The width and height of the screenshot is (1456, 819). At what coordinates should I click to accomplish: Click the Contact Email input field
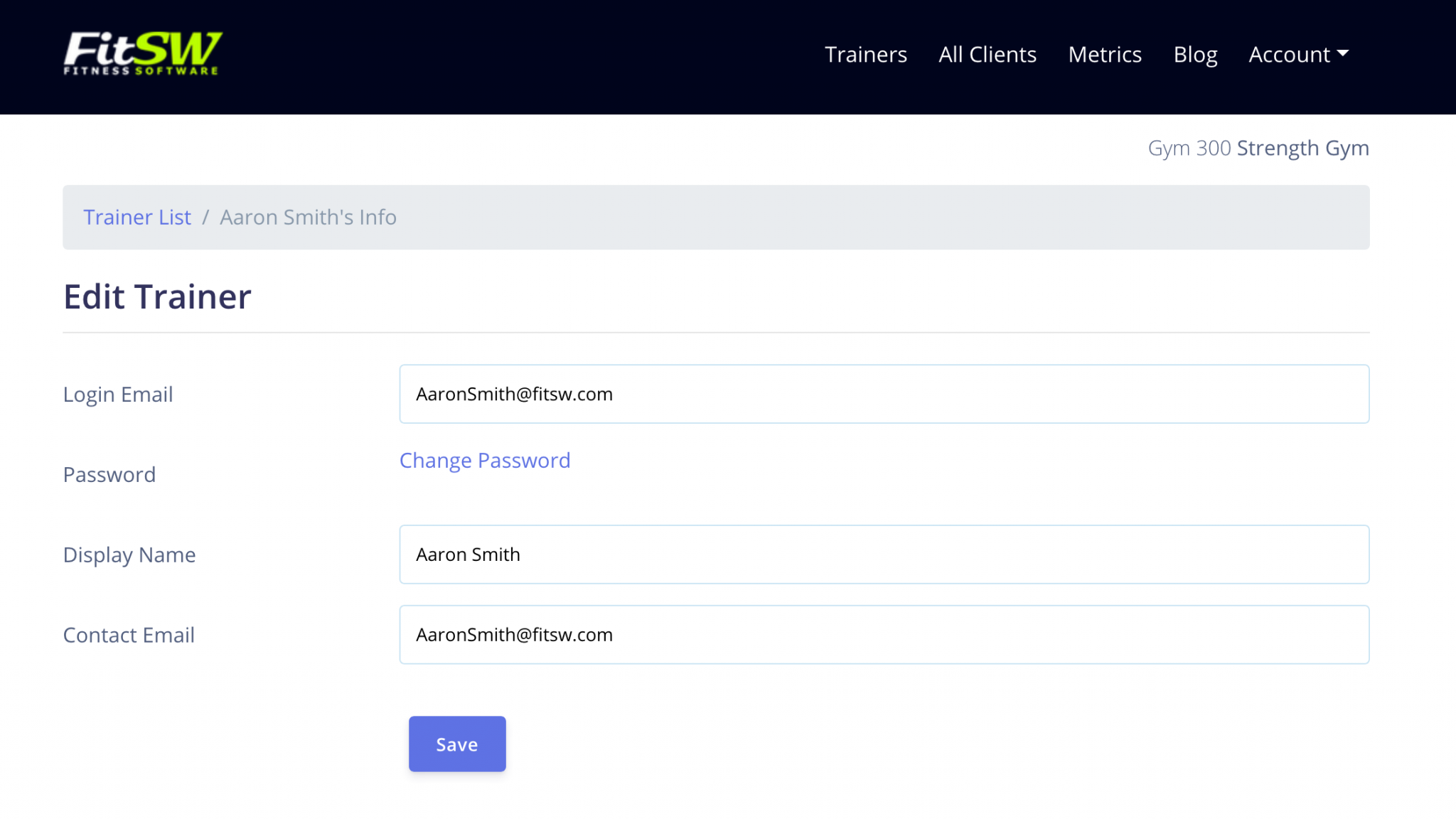pos(884,634)
